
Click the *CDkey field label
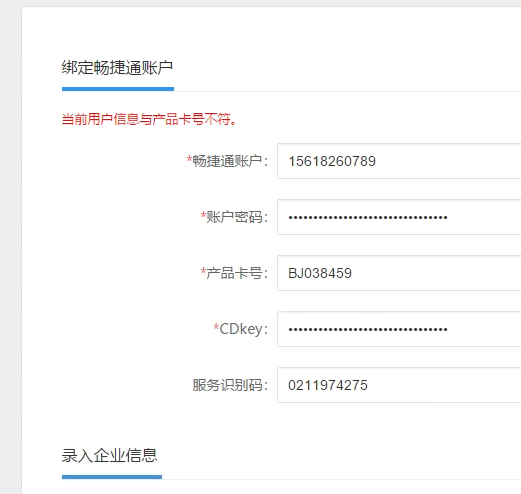[241, 329]
